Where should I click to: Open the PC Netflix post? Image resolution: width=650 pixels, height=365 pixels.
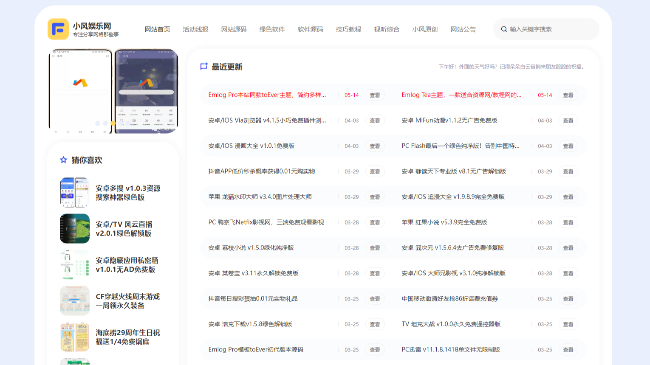tap(266, 222)
